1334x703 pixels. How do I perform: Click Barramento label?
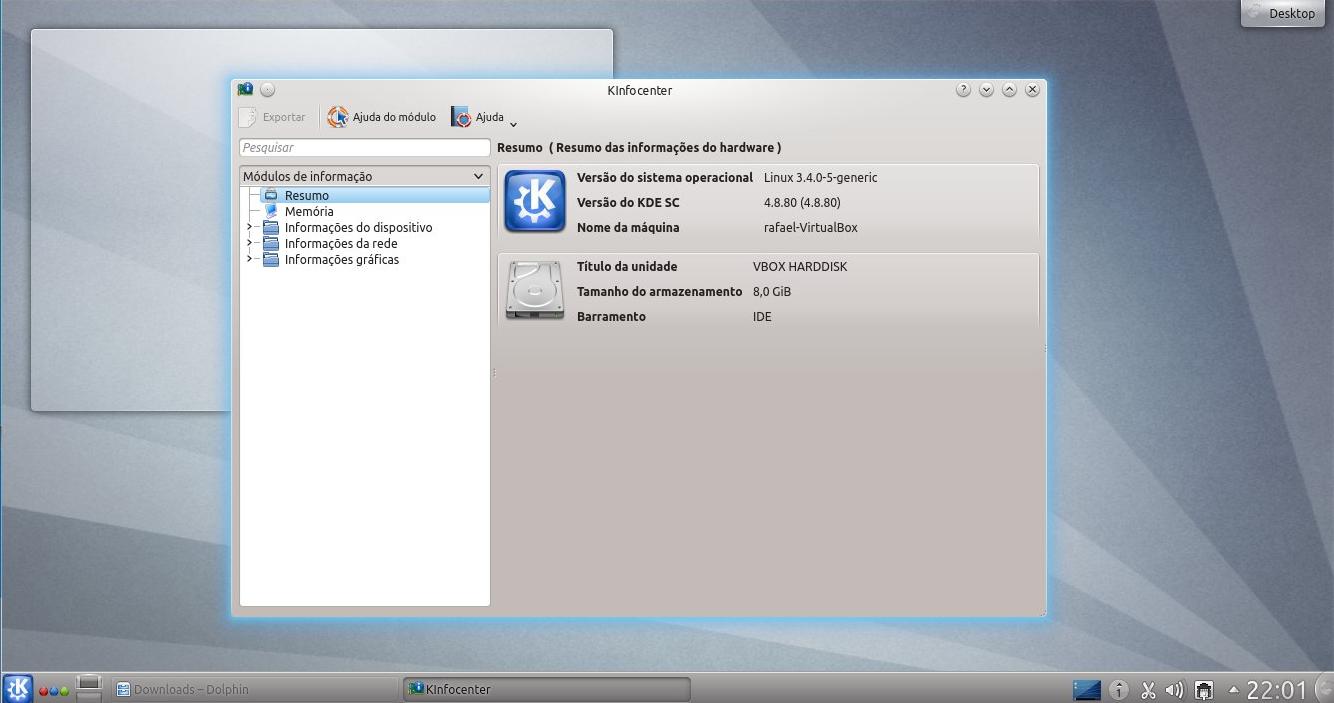pos(611,316)
